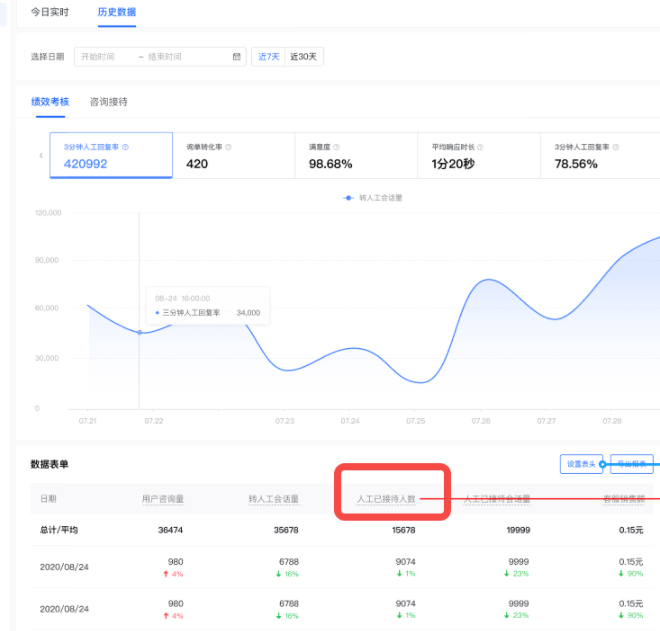Switch to the 咨询接待 tab
This screenshot has width=660, height=631.
point(109,102)
